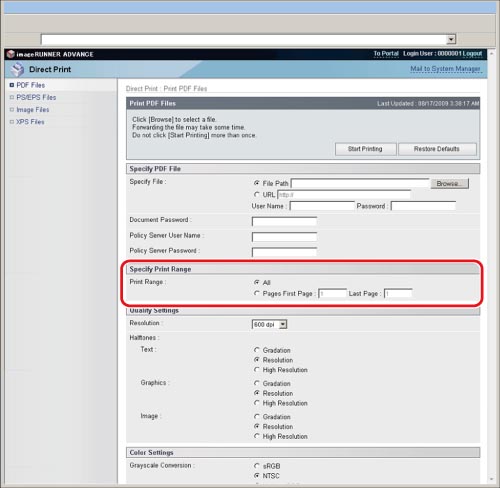Viewport: 500px width, 488px height.
Task: Choose High Resolution for Graphics halftones
Action: pos(256,403)
